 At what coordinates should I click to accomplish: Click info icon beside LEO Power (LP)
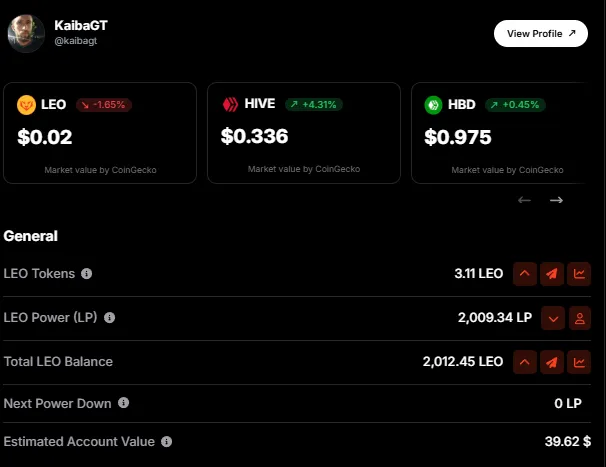click(x=109, y=318)
